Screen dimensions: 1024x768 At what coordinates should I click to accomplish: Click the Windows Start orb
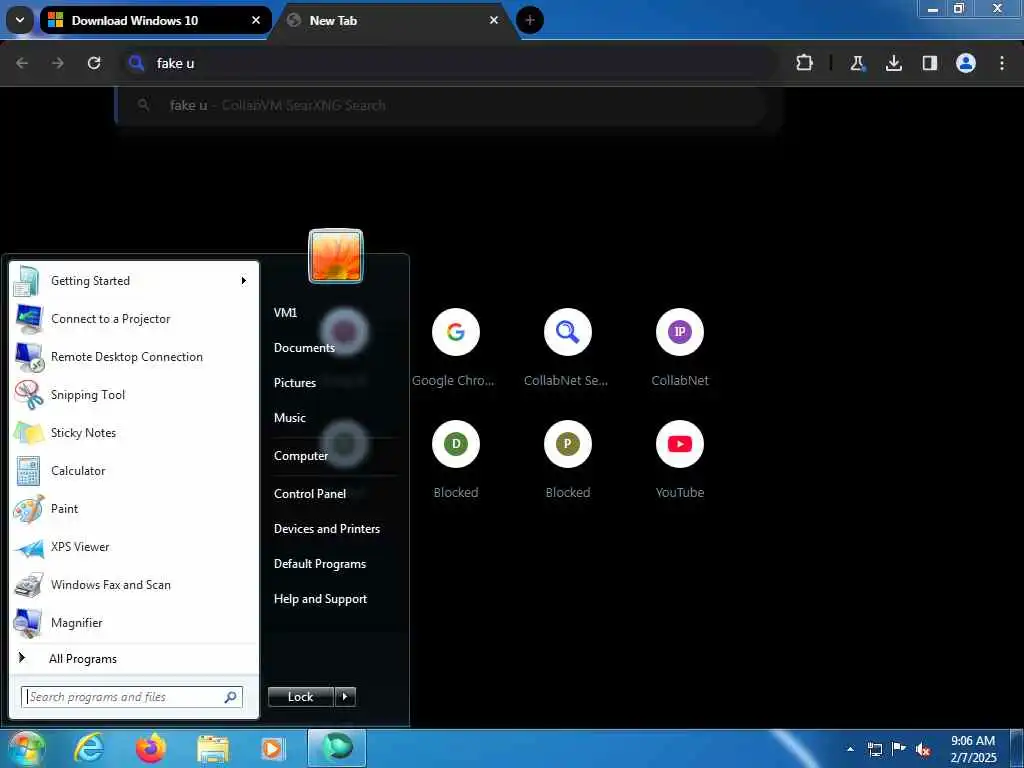(x=27, y=748)
